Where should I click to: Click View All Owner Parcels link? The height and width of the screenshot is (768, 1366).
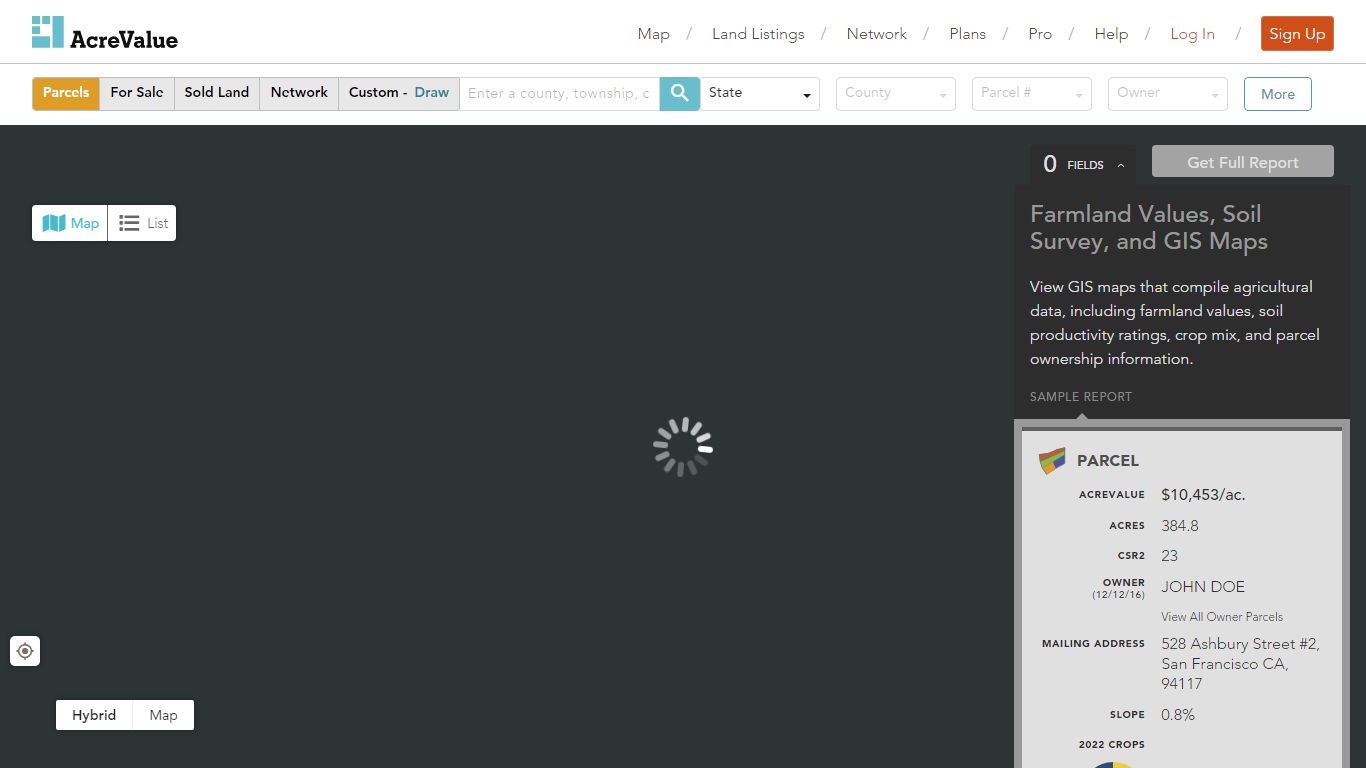1222,617
